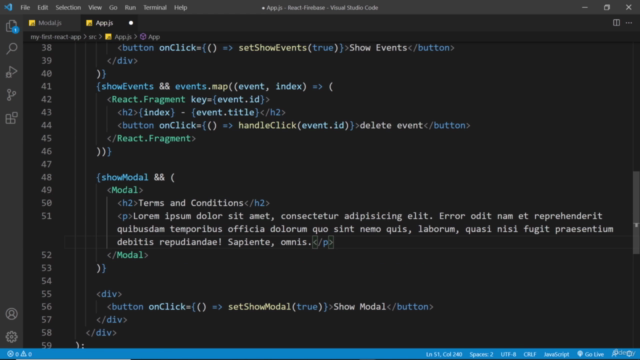Click the unsaved dot on App.js tab

pos(131,23)
